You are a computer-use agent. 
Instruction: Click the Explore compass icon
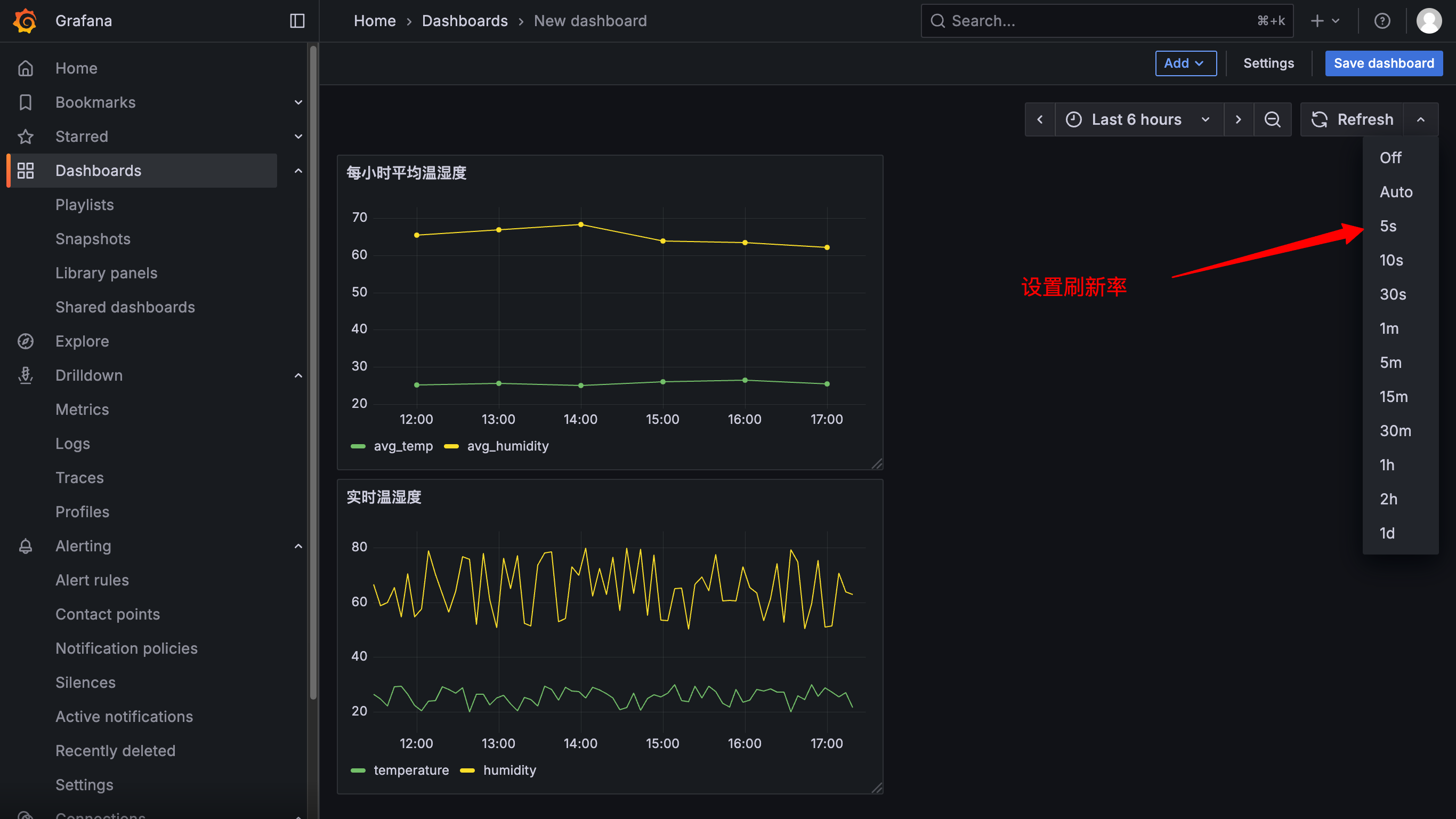coord(26,341)
